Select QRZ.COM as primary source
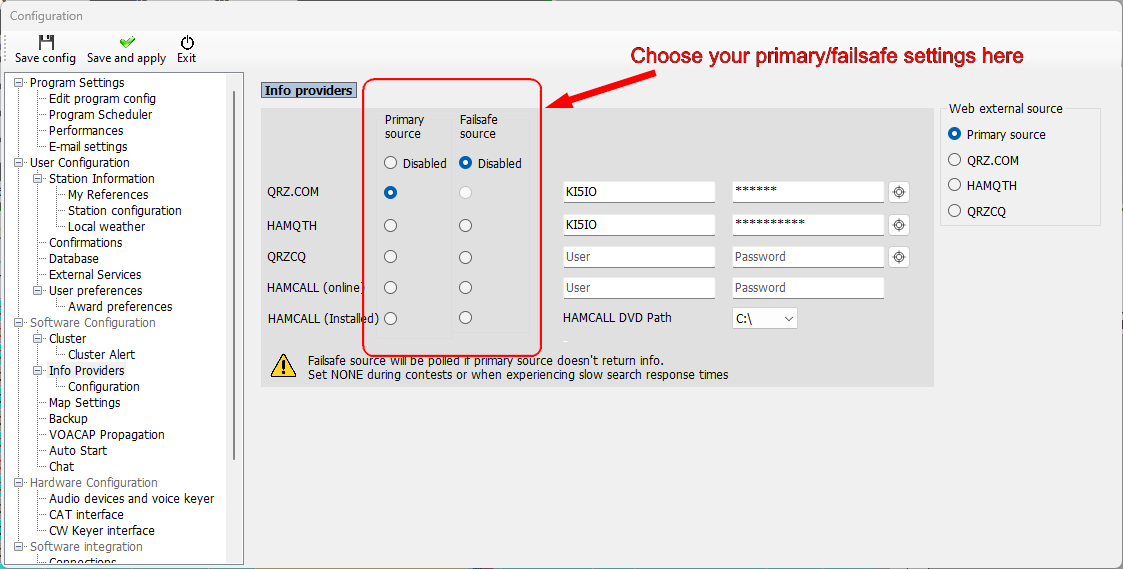The image size is (1123, 569). click(x=390, y=192)
